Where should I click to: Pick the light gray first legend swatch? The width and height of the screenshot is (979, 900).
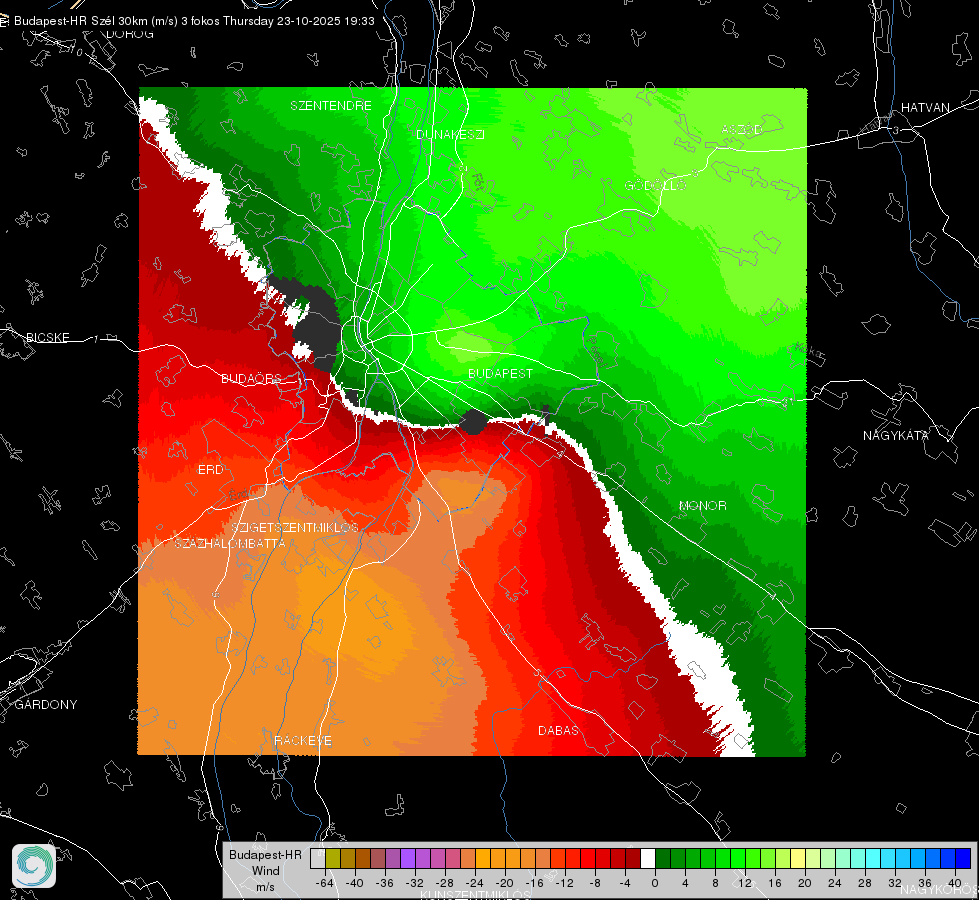(318, 859)
